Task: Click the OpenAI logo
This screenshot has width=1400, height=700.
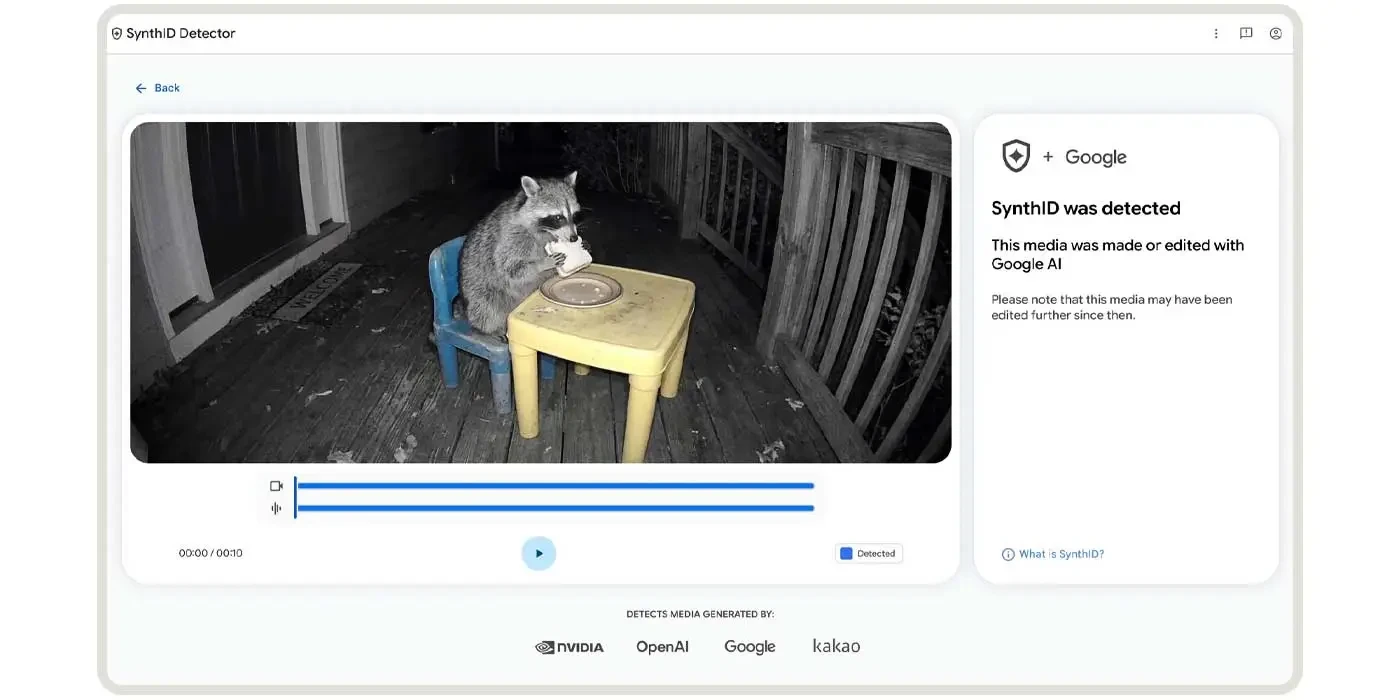Action: pos(662,647)
